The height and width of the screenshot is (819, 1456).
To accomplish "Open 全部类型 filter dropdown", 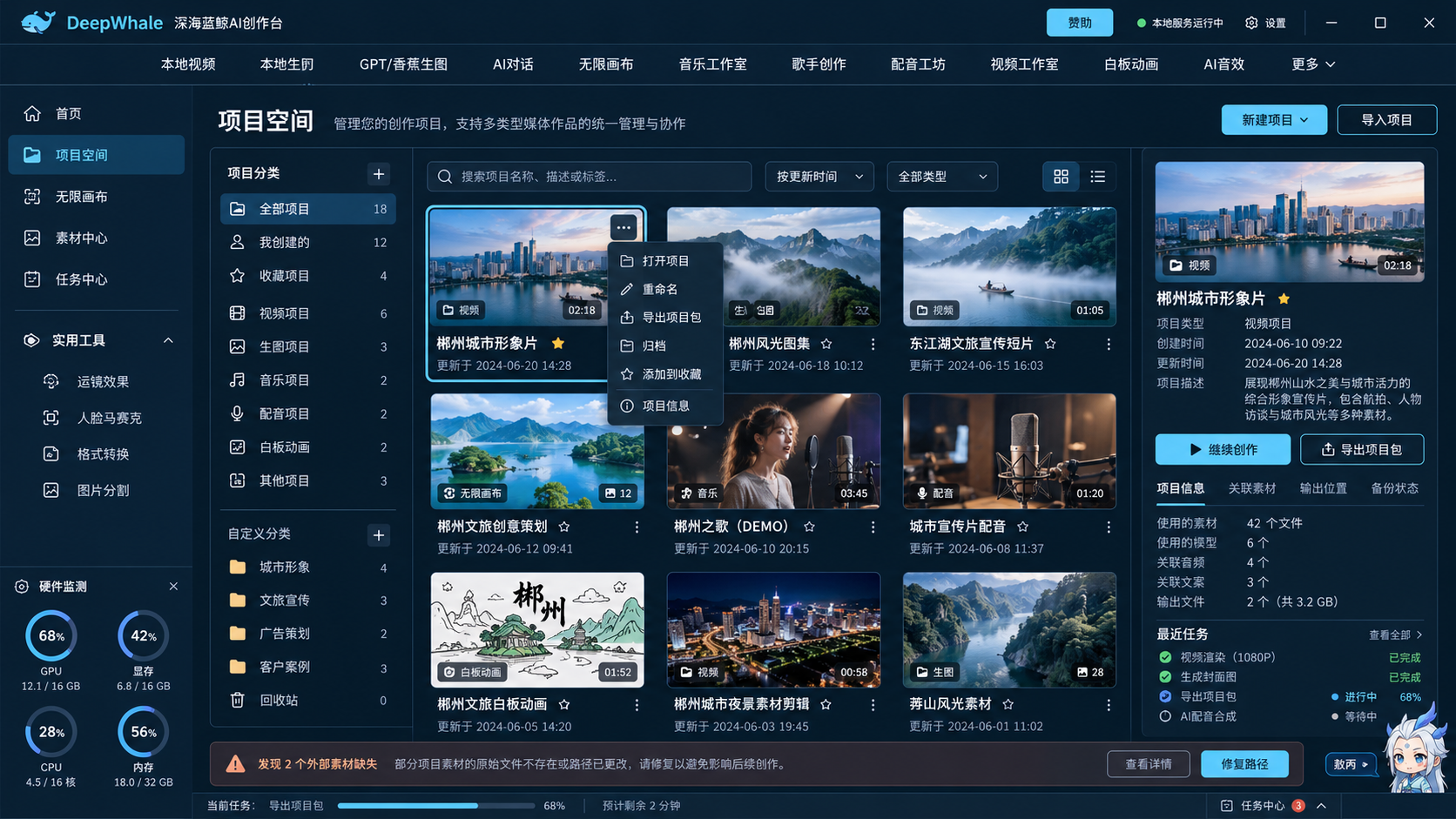I will tap(942, 177).
